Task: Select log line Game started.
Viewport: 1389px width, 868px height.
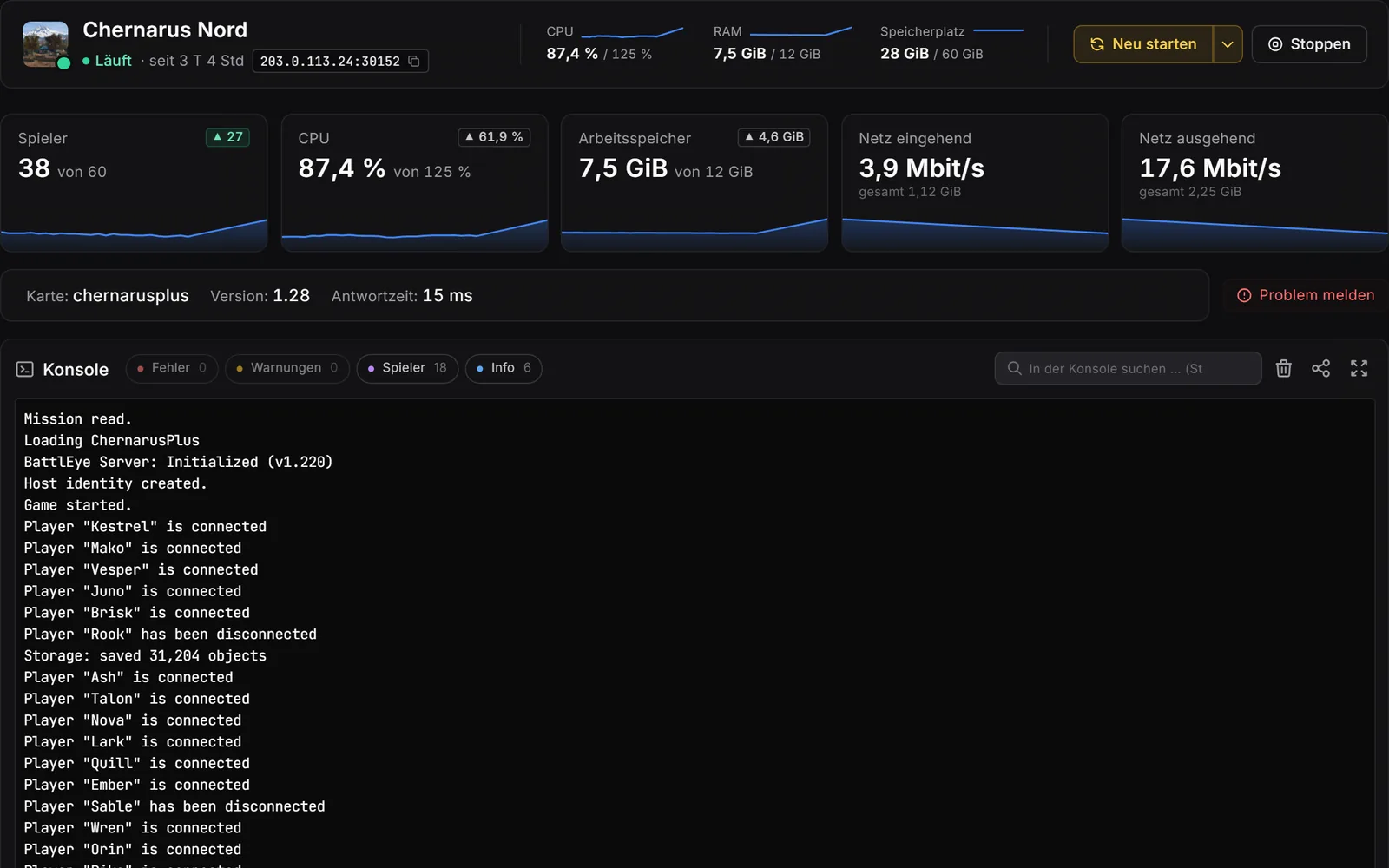Action: [77, 505]
